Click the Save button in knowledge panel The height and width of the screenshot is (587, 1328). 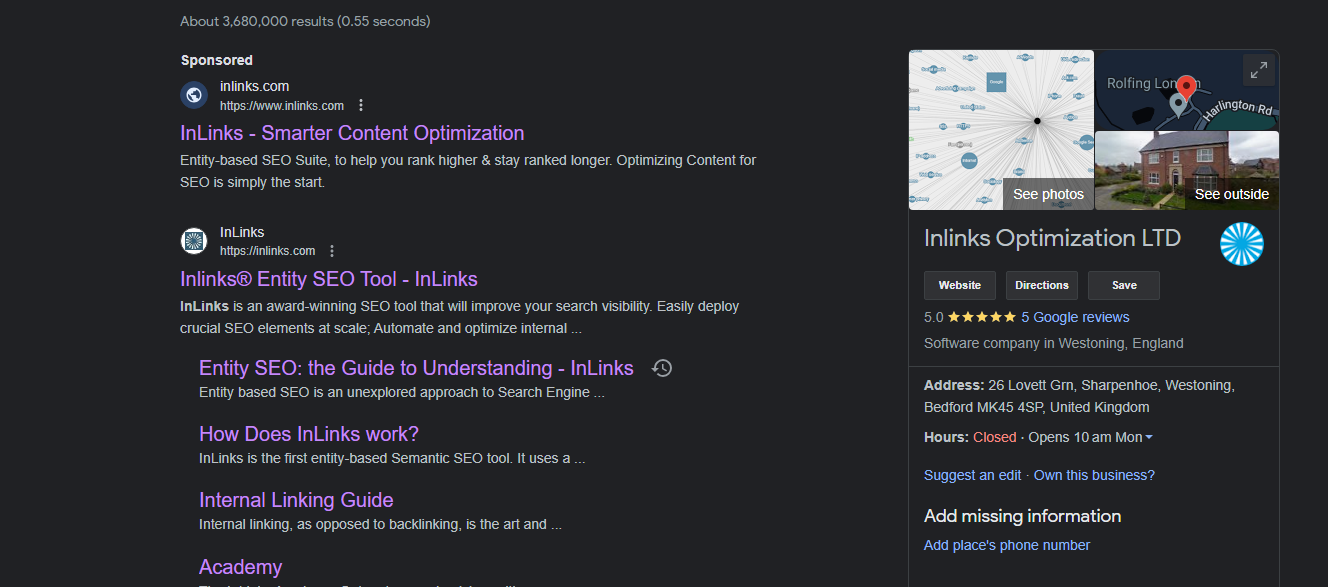1124,285
